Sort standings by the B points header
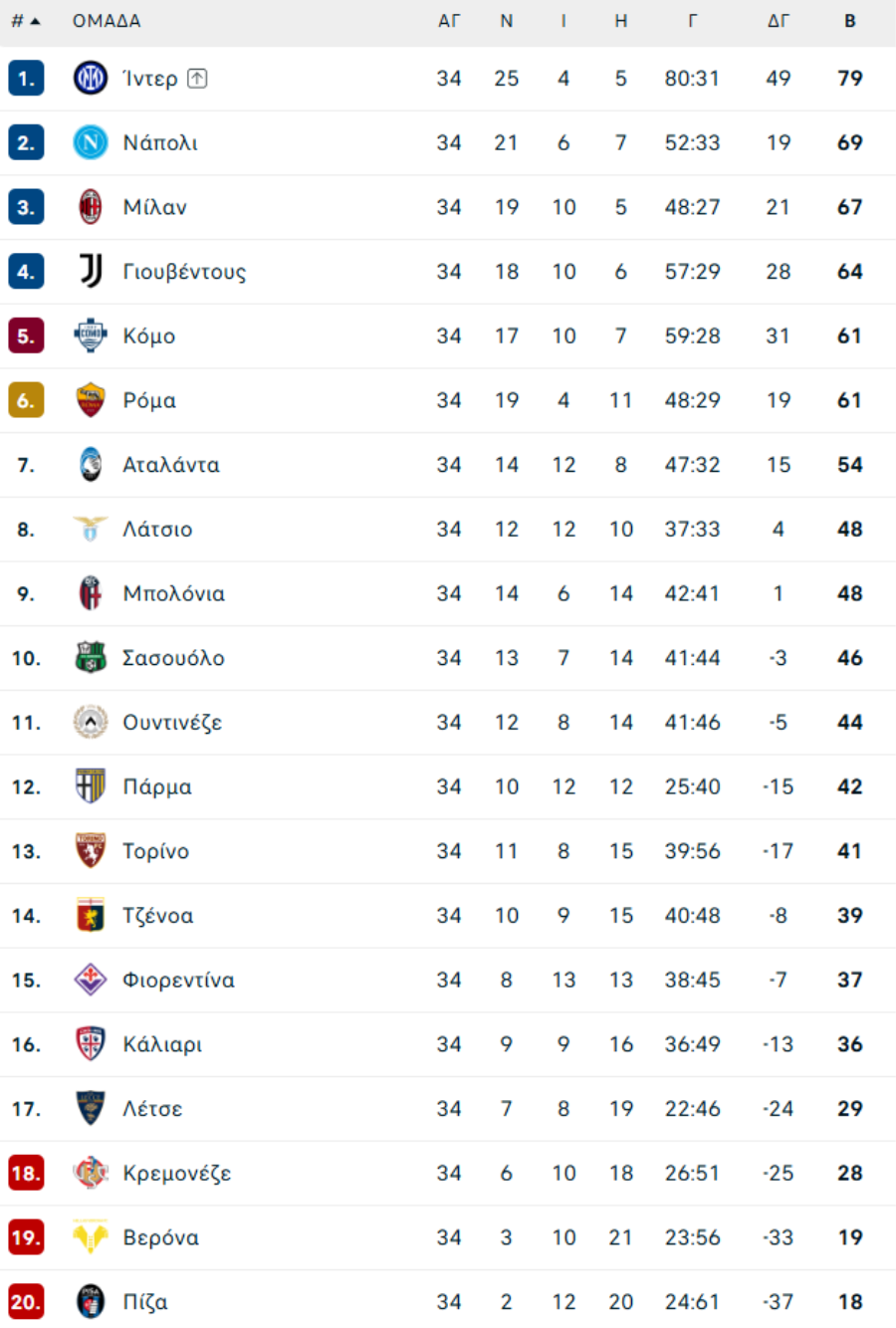896x1328 pixels. point(849,21)
